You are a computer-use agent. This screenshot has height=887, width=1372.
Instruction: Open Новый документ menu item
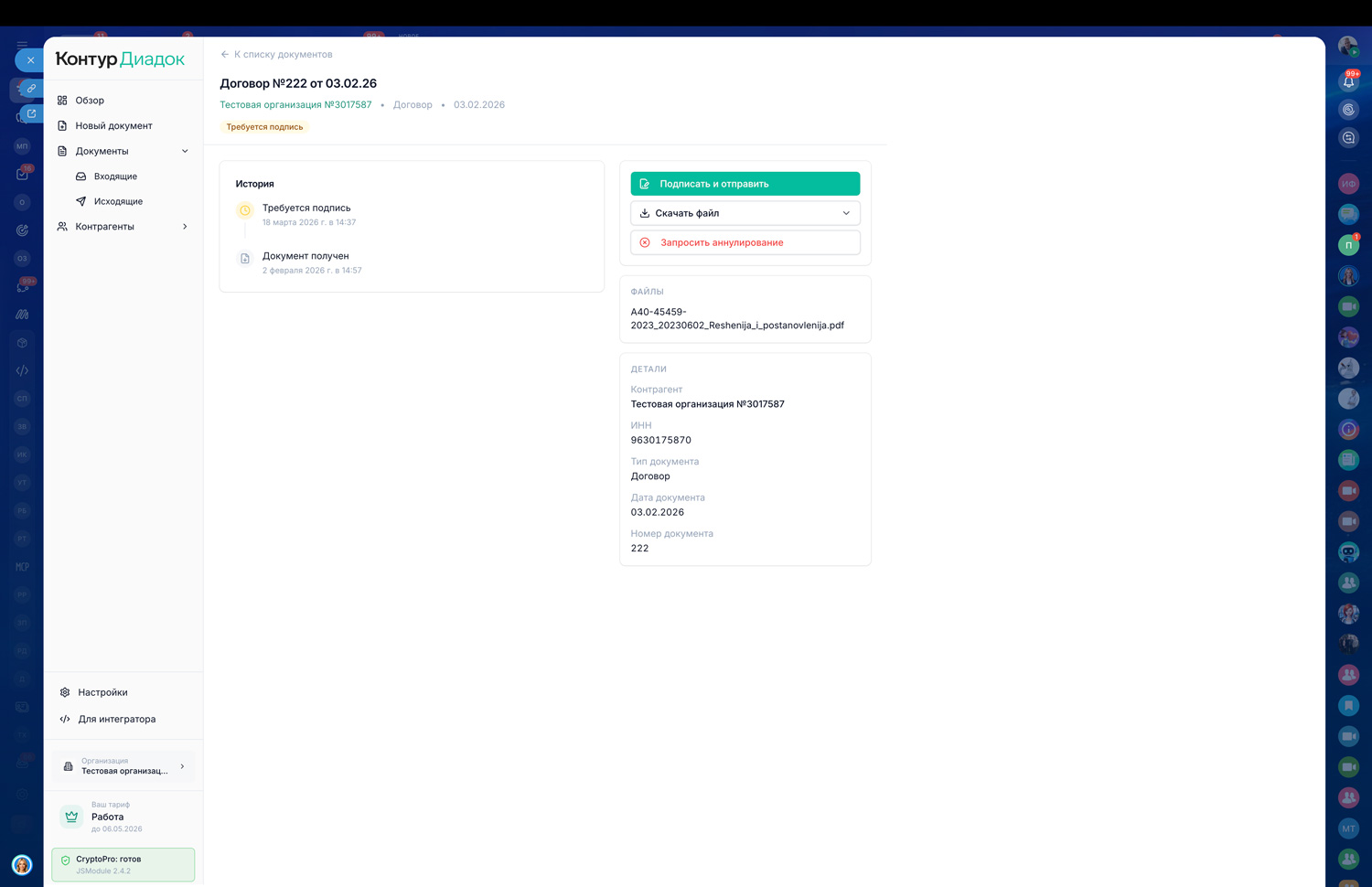(x=113, y=125)
